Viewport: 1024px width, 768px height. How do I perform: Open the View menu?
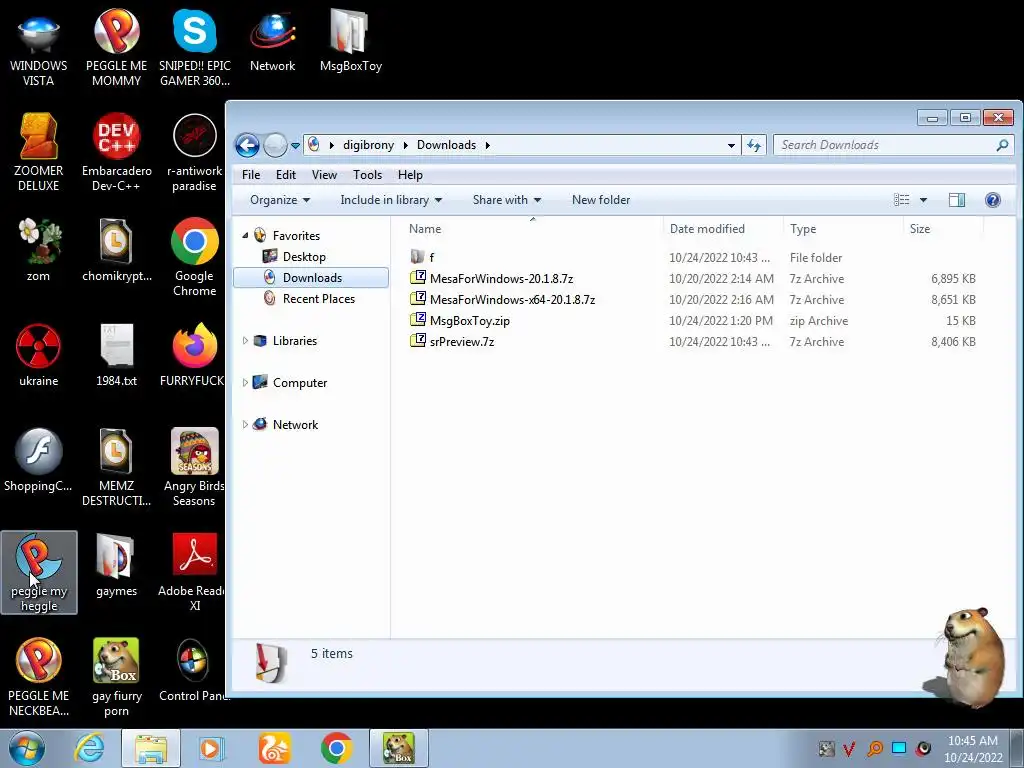[324, 175]
